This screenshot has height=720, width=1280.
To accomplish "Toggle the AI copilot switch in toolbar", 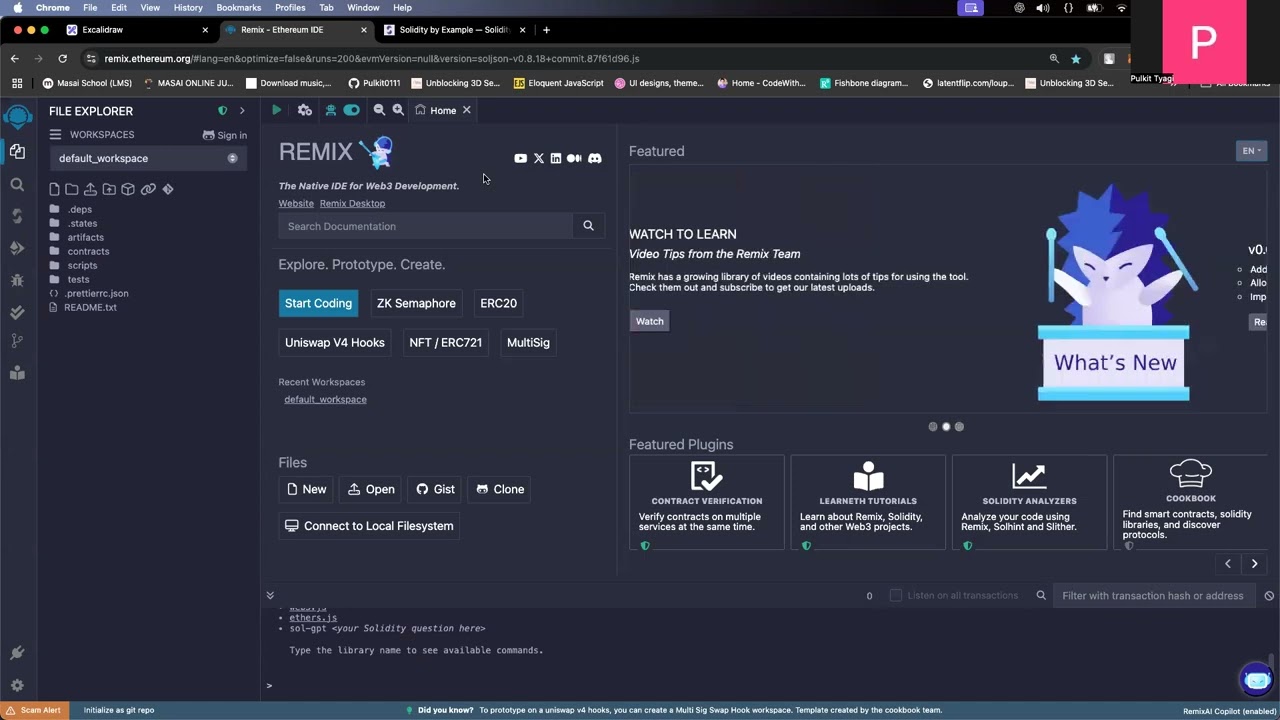I will (351, 110).
